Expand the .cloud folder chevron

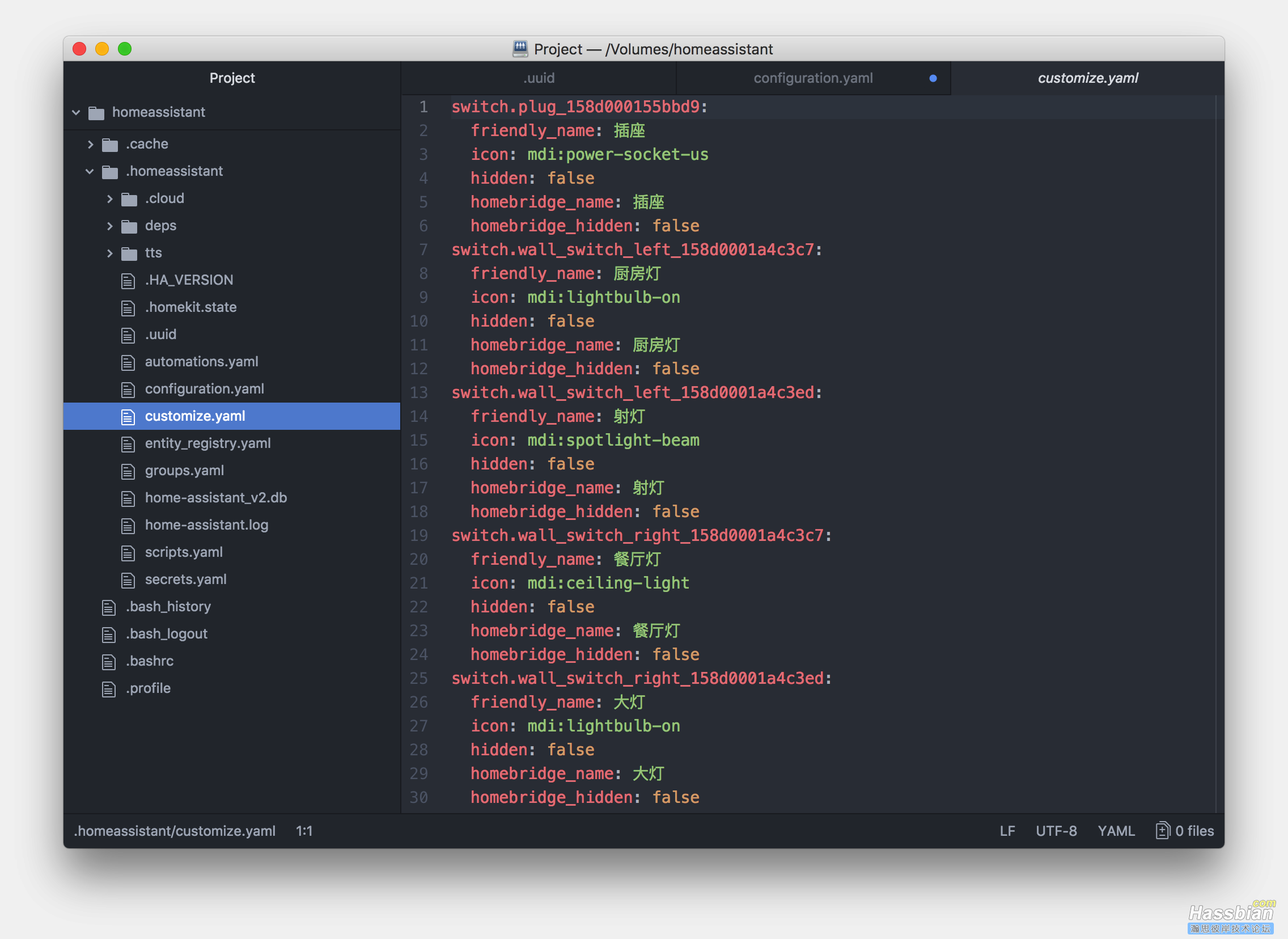click(109, 199)
